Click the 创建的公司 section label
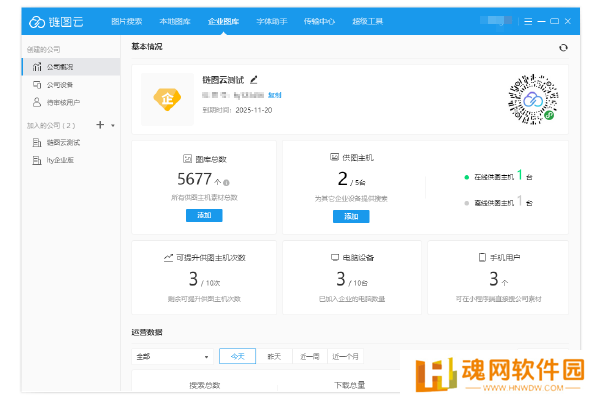Image resolution: width=600 pixels, height=400 pixels. (43, 49)
